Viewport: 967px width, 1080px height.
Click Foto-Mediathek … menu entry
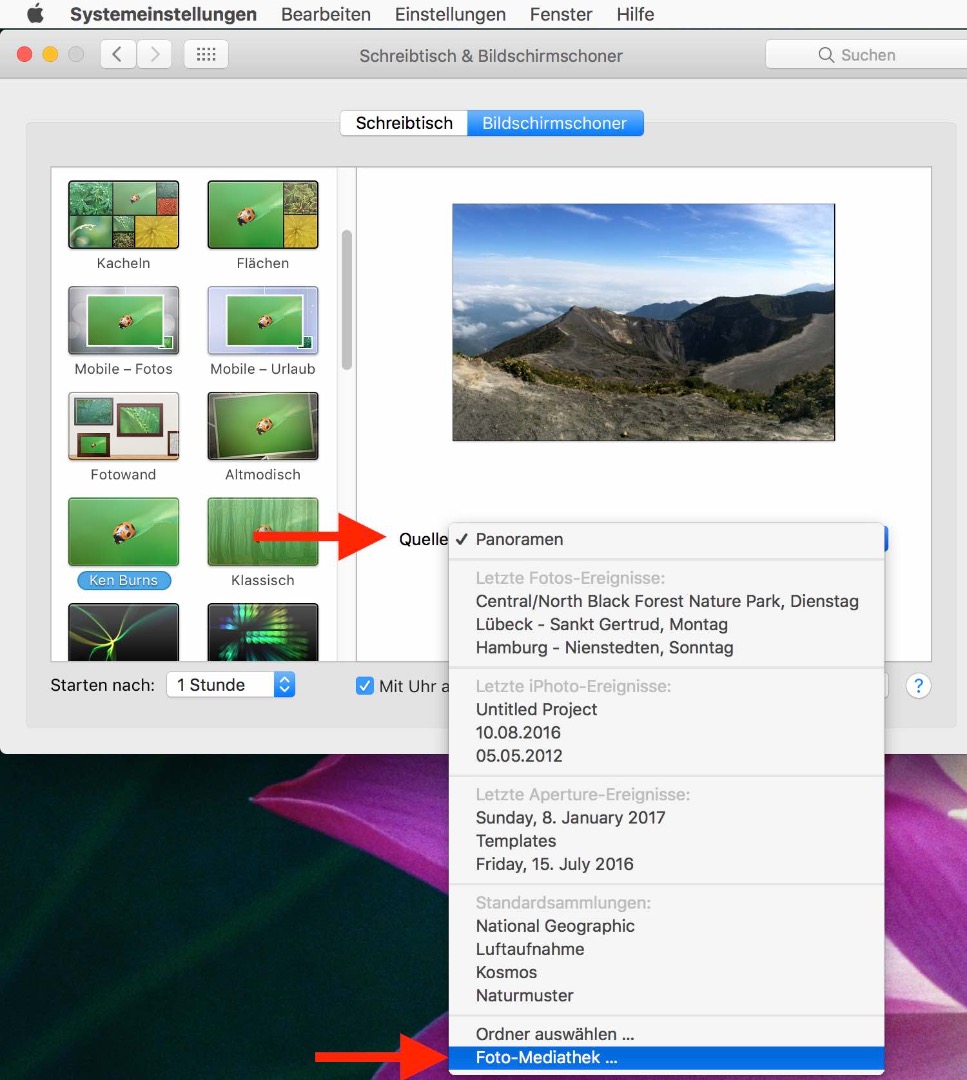(x=666, y=1058)
